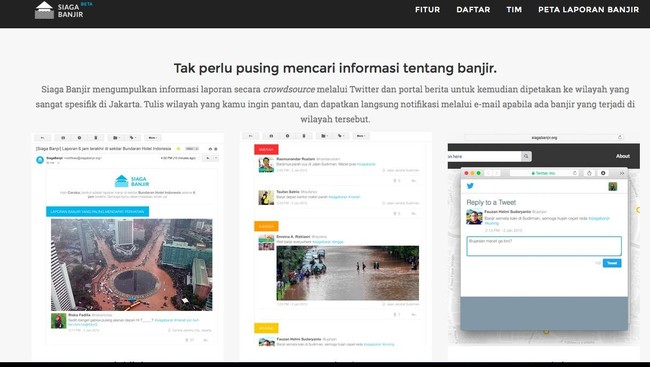Reload the siagabanjir.org page
This screenshot has width=650, height=367.
(620, 137)
